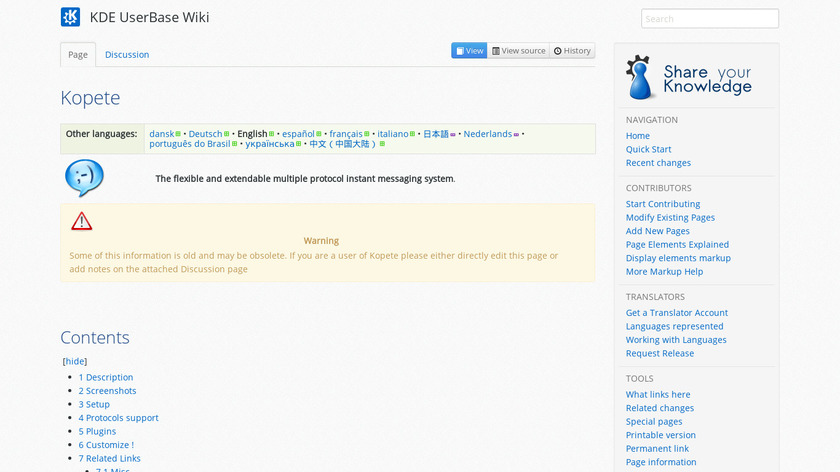Viewport: 840px width, 472px height.
Task: Open Modify Existing Pages link
Action: [670, 217]
